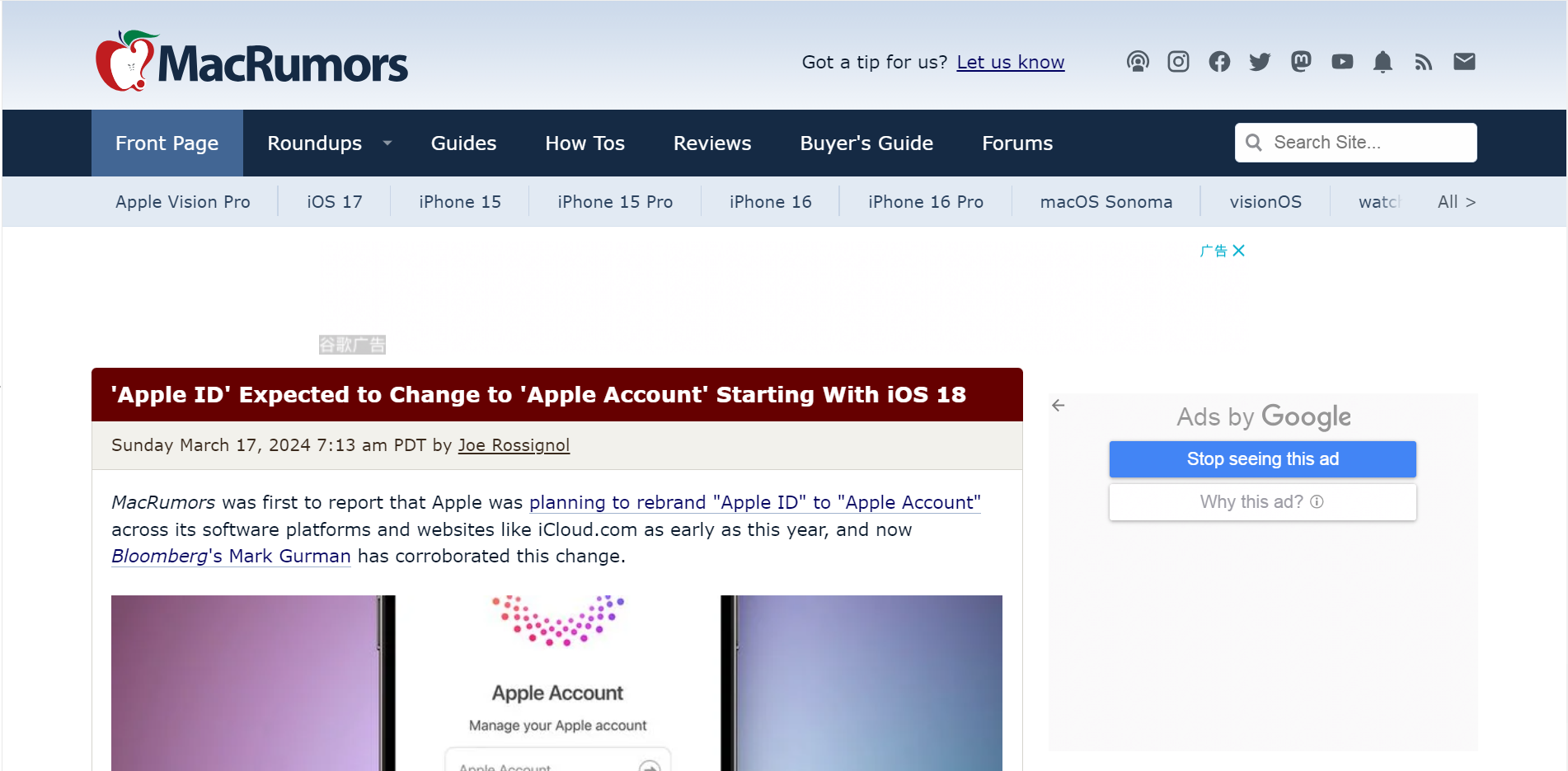Click the email envelope icon

pyautogui.click(x=1464, y=62)
